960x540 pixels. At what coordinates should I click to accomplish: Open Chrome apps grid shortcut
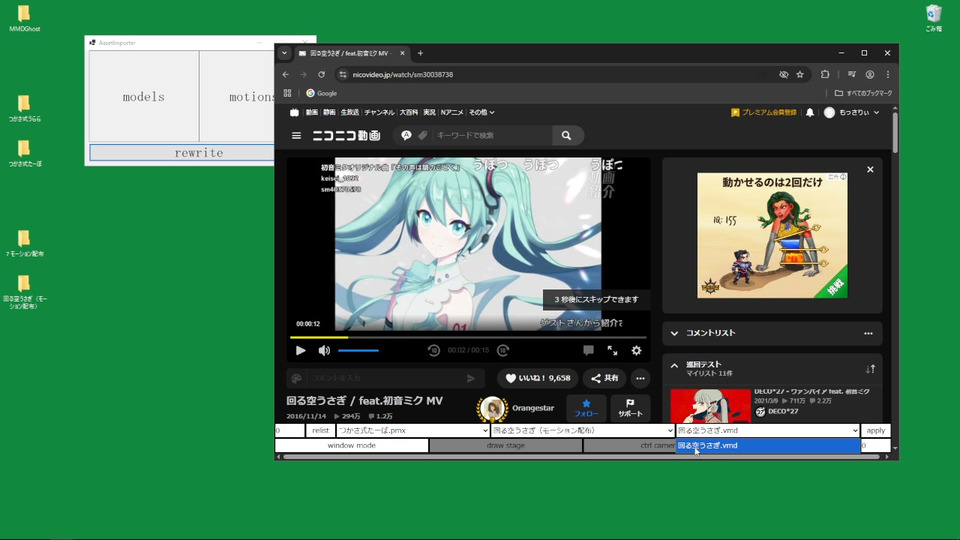point(287,93)
